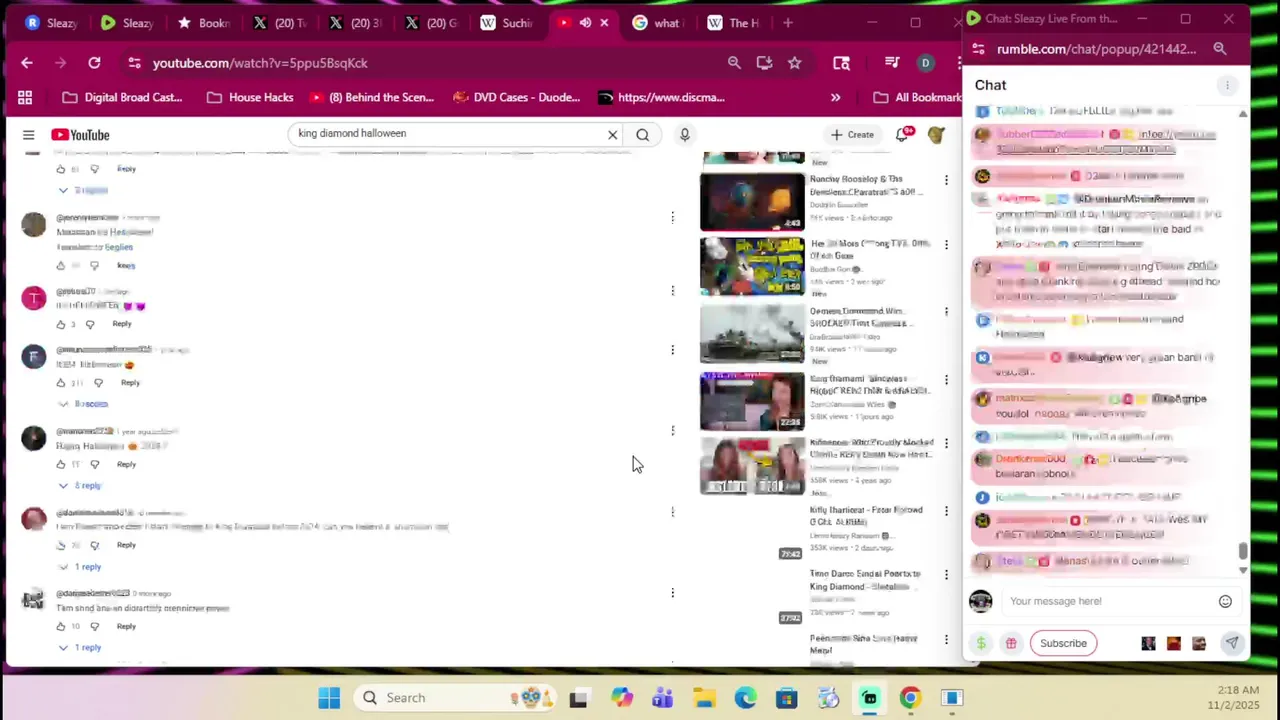The width and height of the screenshot is (1280, 720).
Task: Reply to the F avatar comment
Action: tap(130, 383)
